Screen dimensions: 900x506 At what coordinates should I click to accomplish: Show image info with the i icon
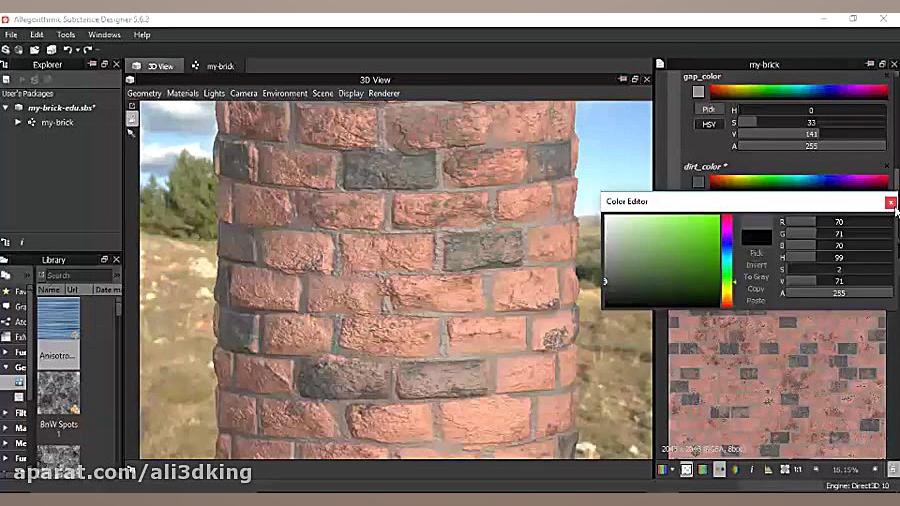pyautogui.click(x=751, y=470)
